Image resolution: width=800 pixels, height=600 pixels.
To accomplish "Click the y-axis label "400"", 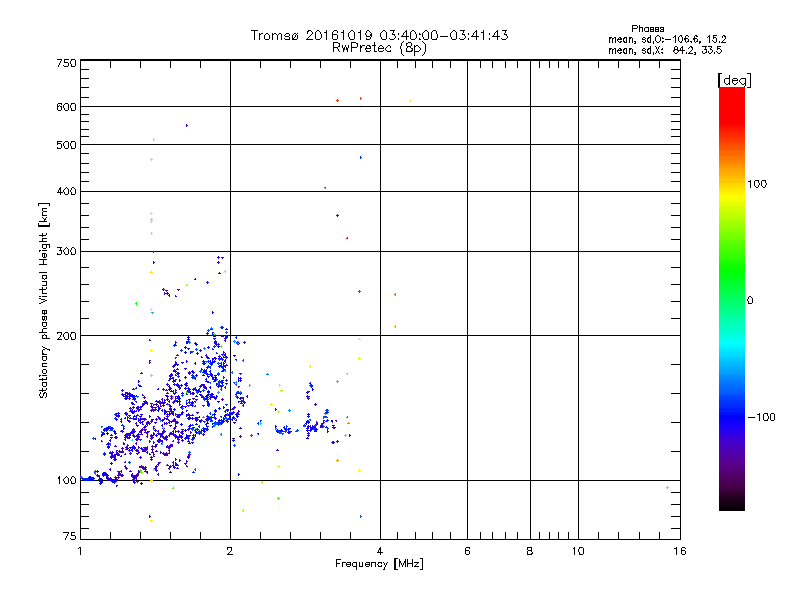I will pyautogui.click(x=66, y=191).
